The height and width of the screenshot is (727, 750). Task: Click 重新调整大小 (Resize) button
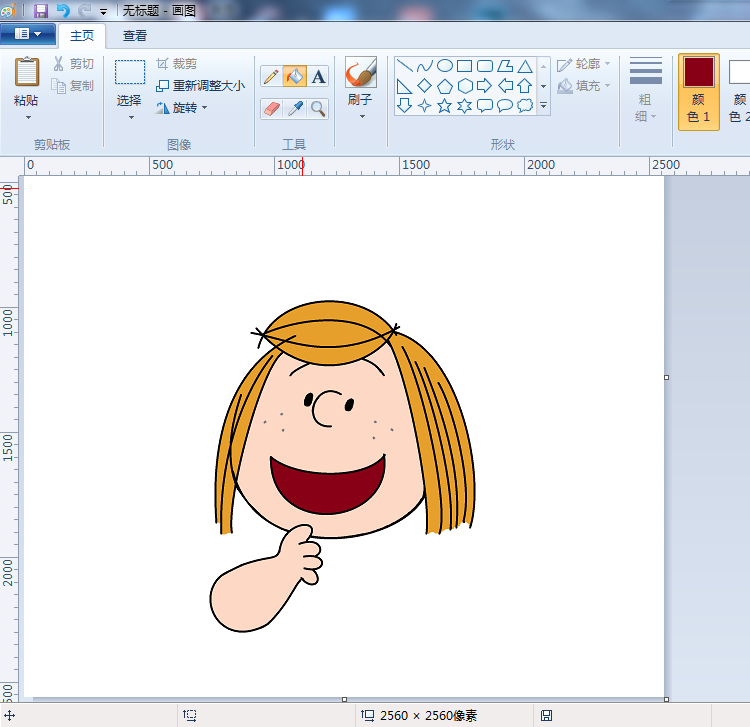click(201, 86)
